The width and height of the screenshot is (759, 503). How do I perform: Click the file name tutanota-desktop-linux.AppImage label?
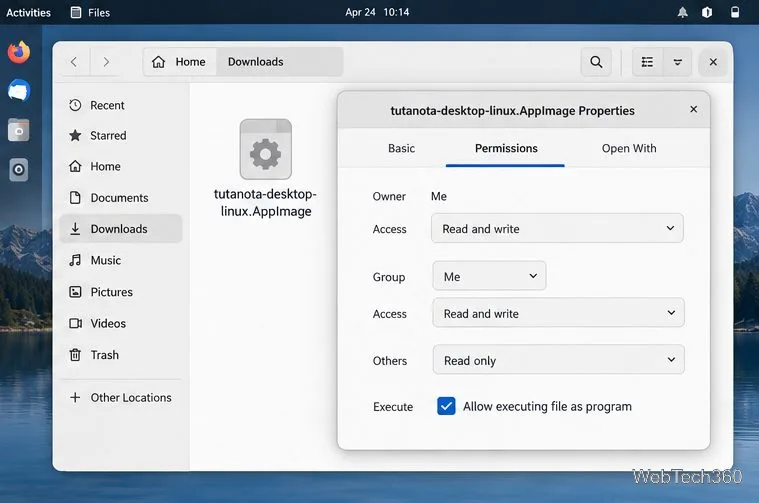(266, 202)
